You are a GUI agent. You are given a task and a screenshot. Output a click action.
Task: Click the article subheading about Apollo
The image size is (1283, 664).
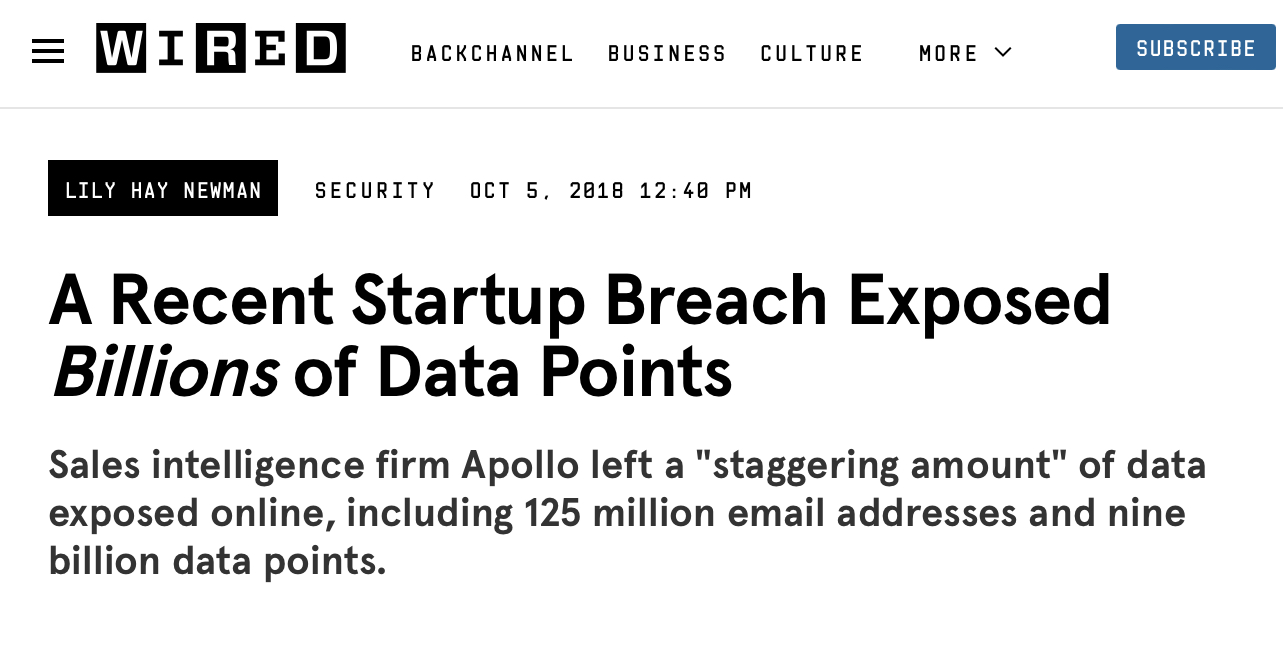pos(627,513)
